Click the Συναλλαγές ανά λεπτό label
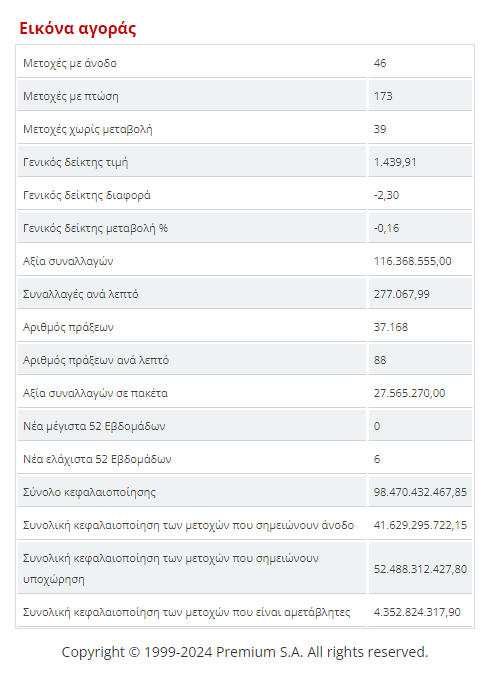The image size is (484, 676). click(x=81, y=294)
